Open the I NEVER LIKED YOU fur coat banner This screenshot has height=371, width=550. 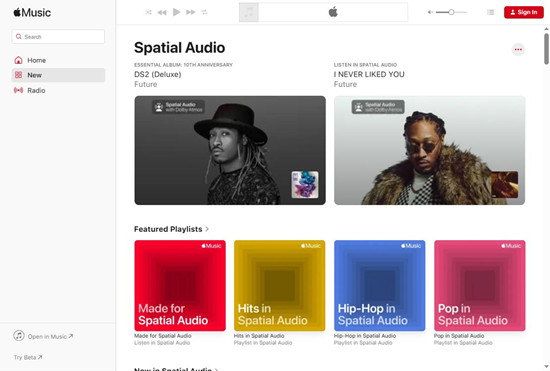click(x=429, y=150)
